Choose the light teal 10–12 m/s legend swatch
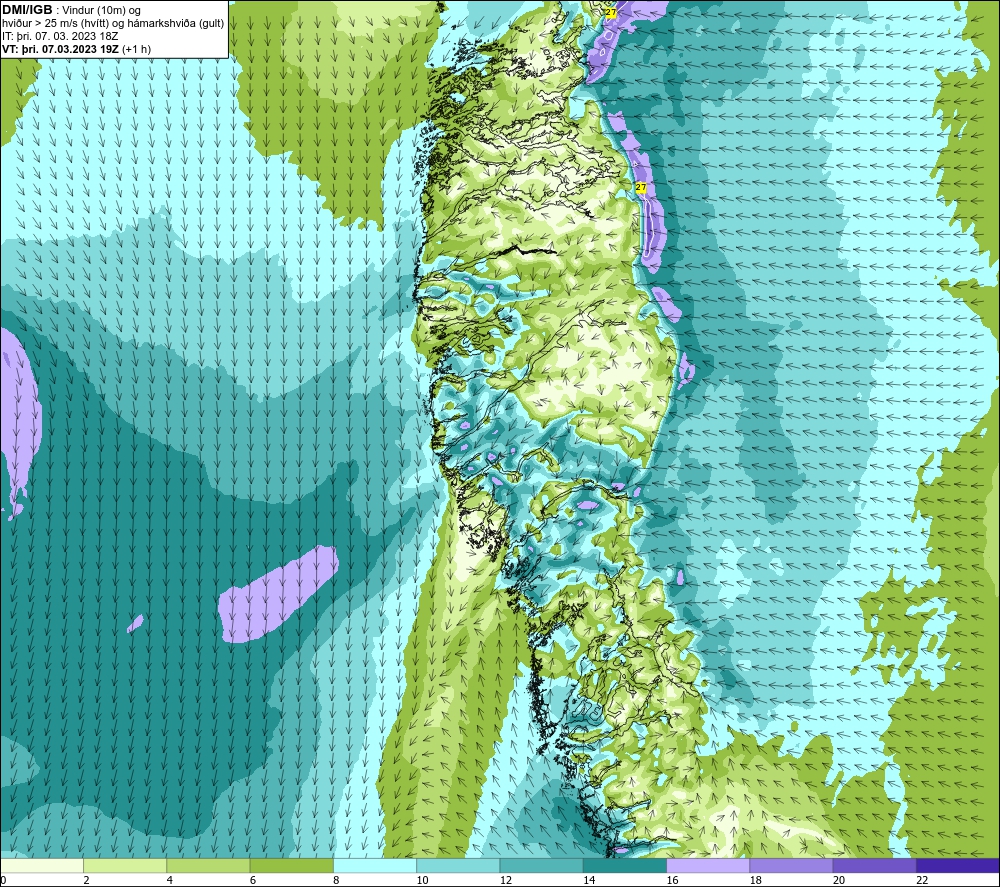Screen dimensions: 1000x887 pyautogui.click(x=458, y=865)
